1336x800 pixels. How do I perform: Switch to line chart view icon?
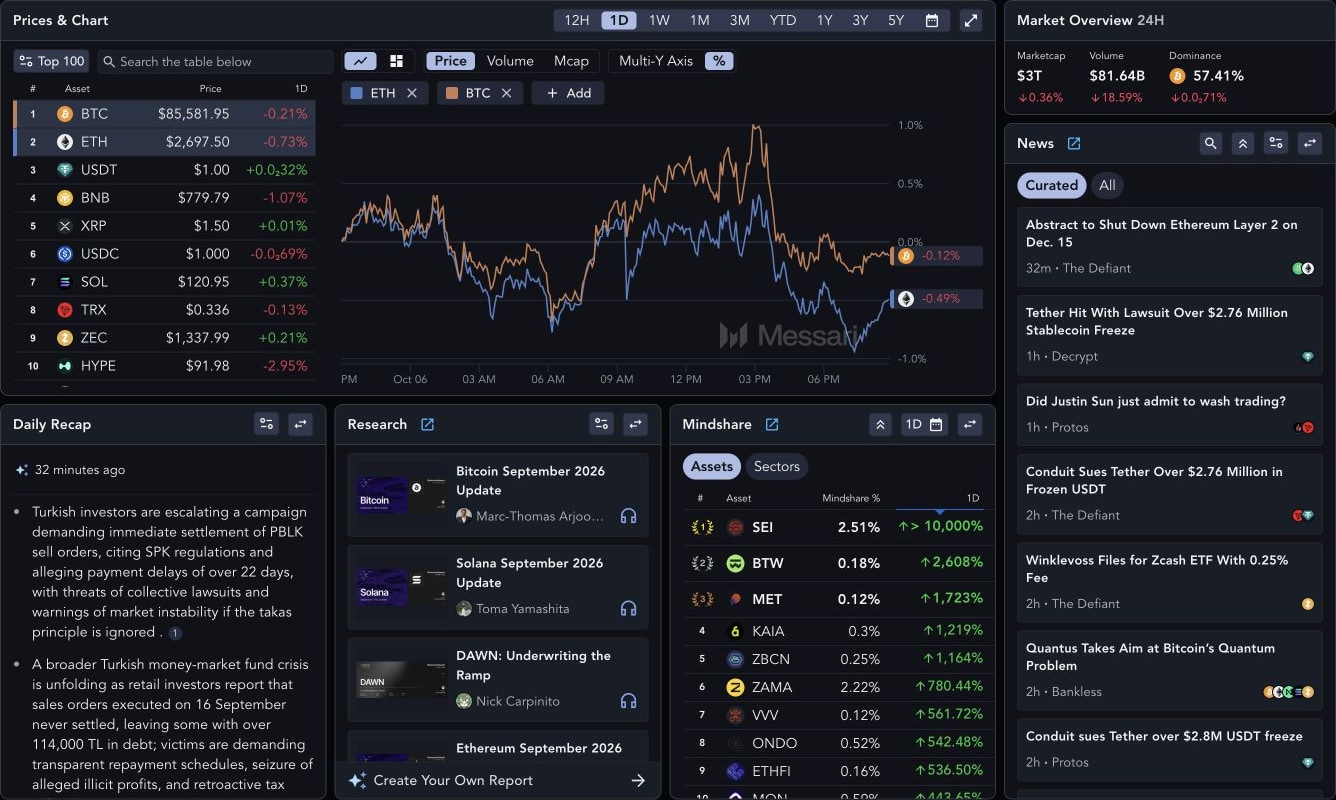(360, 61)
